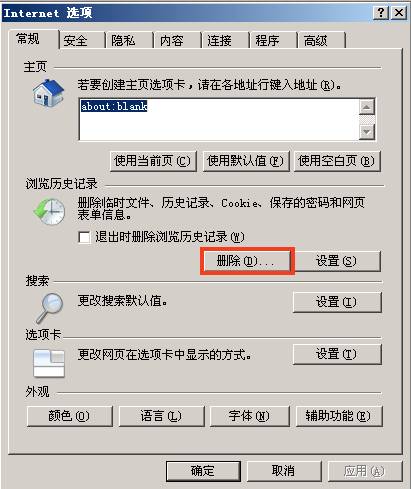
Task: Open search defaults 设置(I) button
Action: click(337, 302)
